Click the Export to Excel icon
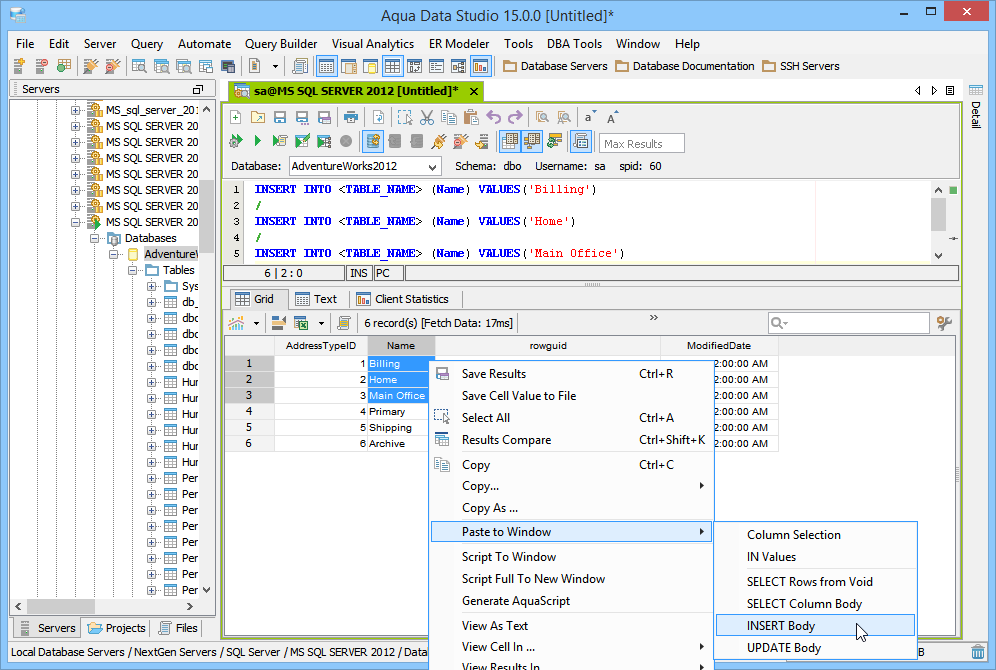 tap(300, 323)
